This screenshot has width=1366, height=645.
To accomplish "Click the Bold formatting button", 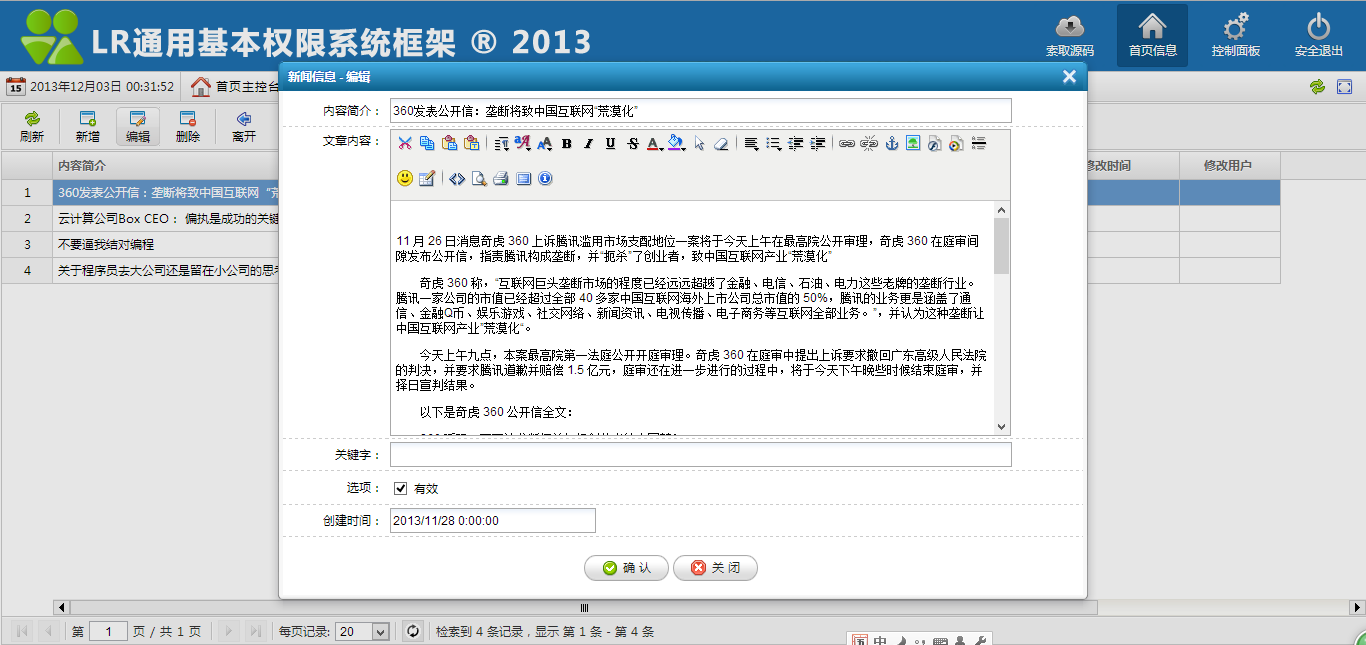I will click(566, 144).
